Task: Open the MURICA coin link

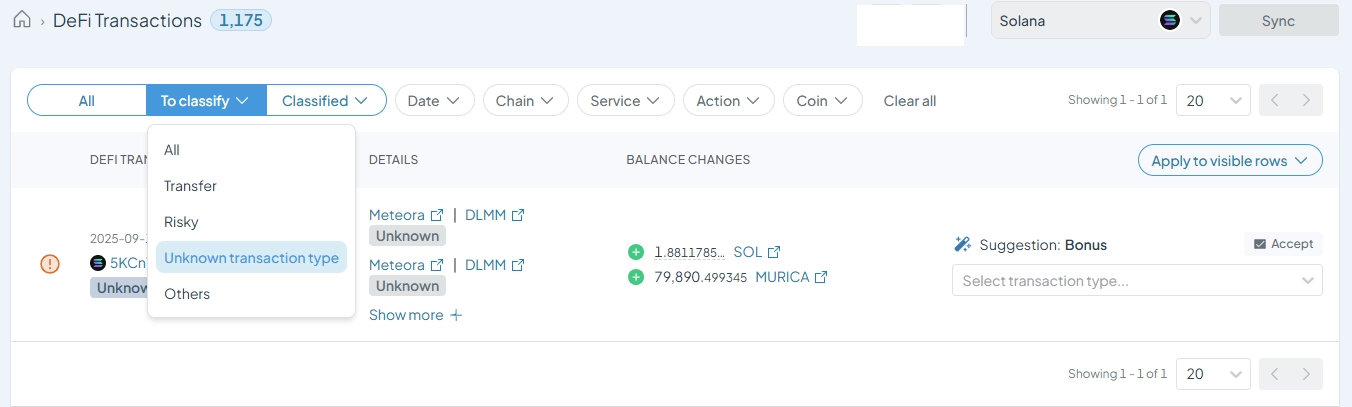Action: tap(782, 277)
